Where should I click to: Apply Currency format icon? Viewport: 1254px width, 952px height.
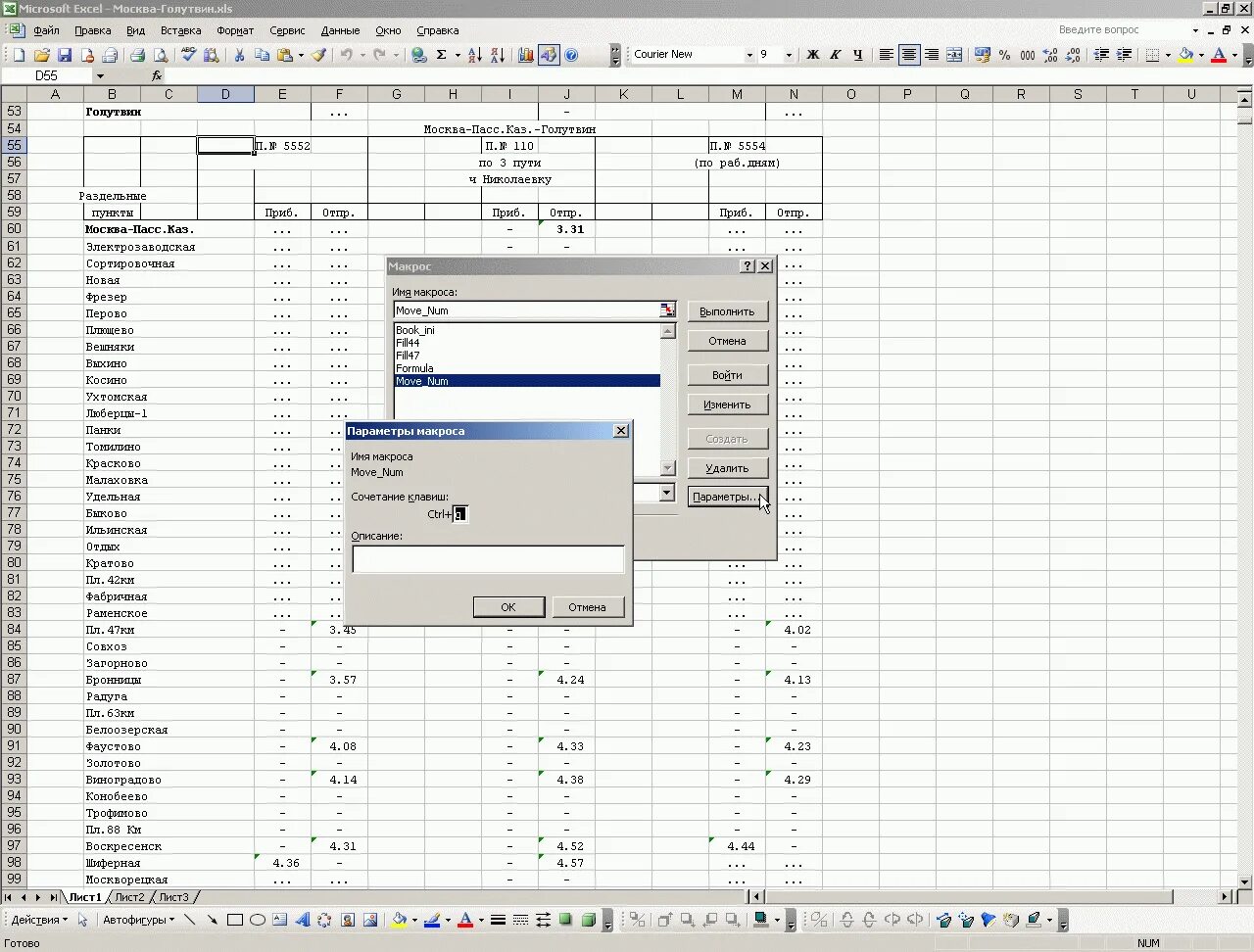coord(983,55)
